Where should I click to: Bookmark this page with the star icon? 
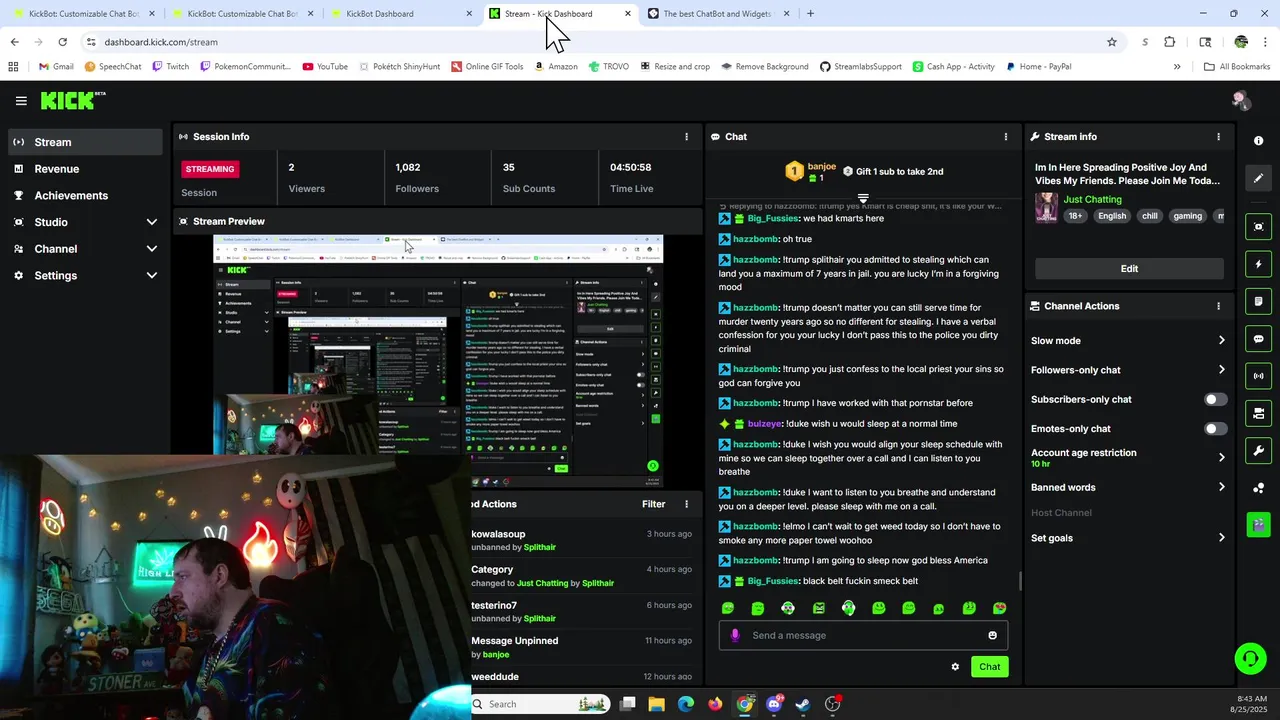click(1111, 42)
